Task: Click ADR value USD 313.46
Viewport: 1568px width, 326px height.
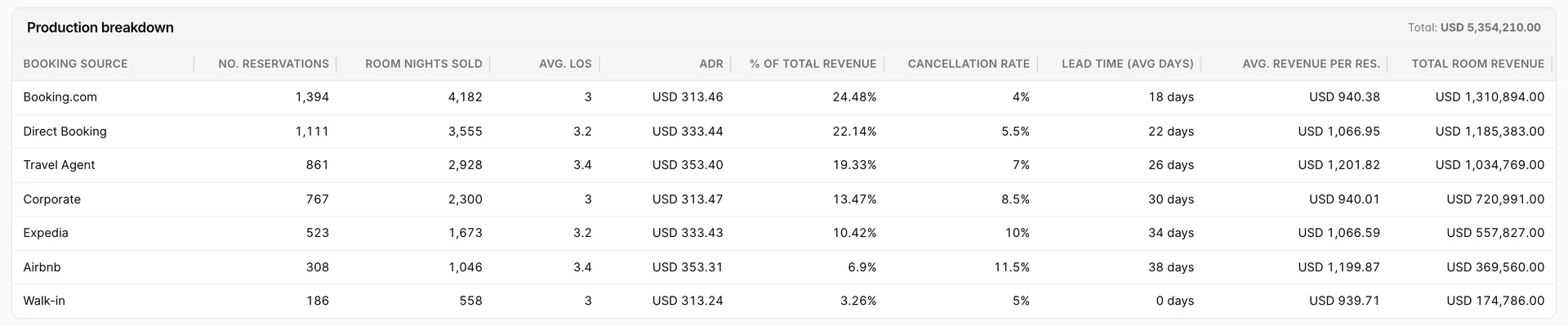Action: pos(688,97)
